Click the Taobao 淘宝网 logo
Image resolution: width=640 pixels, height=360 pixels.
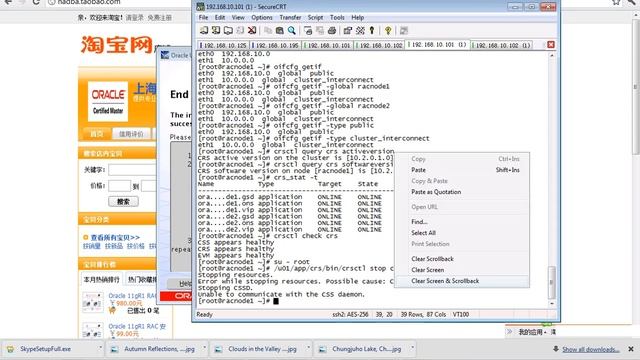click(x=117, y=45)
